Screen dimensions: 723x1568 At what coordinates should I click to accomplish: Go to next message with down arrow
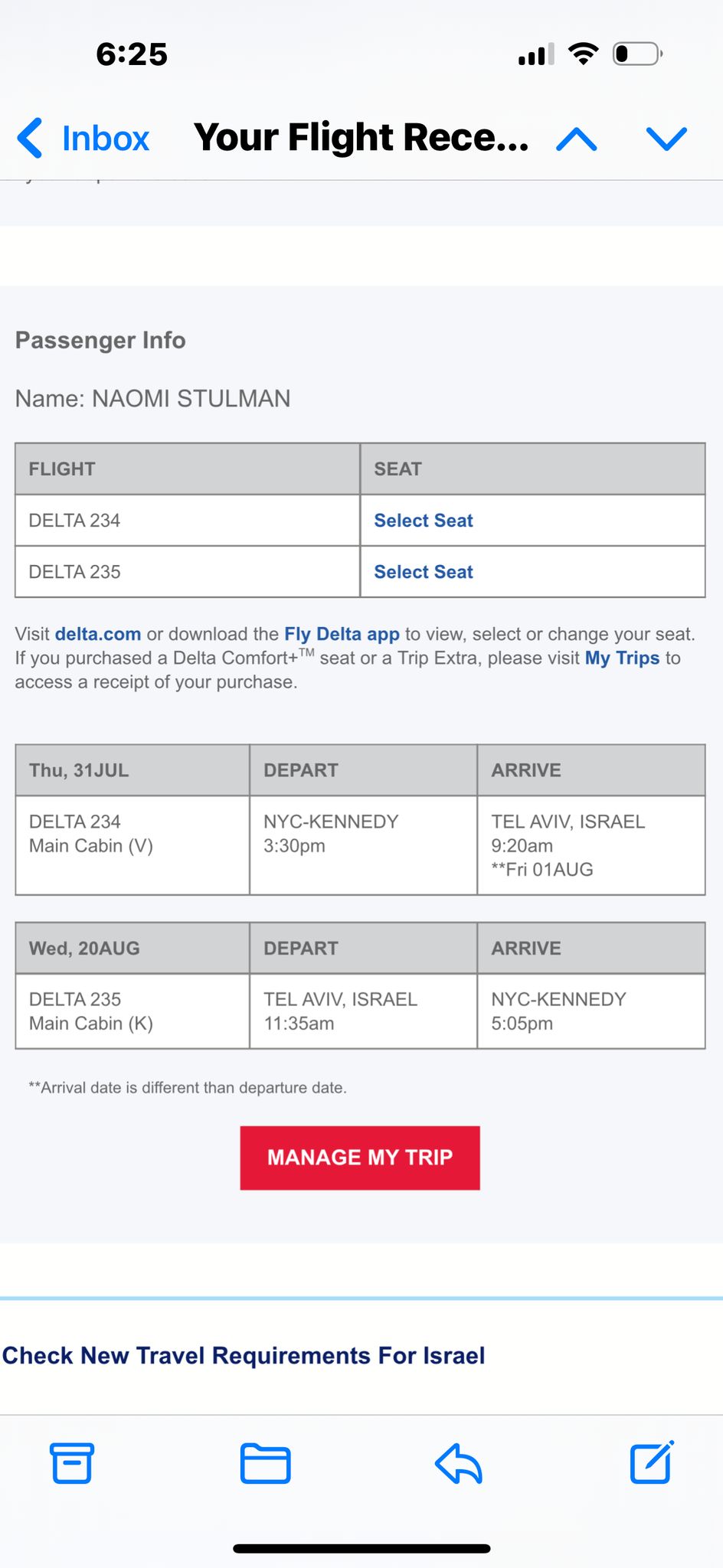click(666, 139)
